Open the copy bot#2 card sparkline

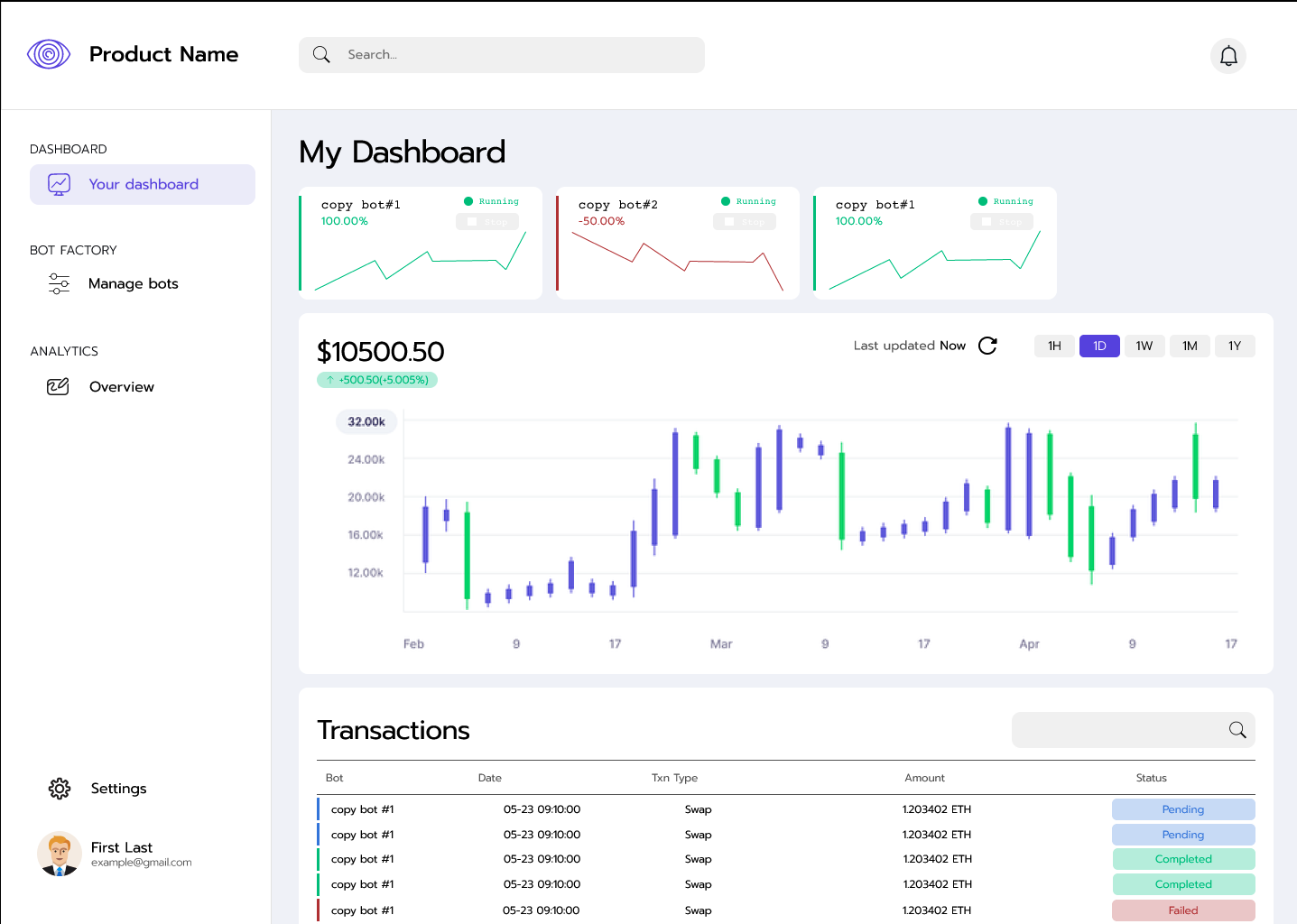click(x=678, y=261)
